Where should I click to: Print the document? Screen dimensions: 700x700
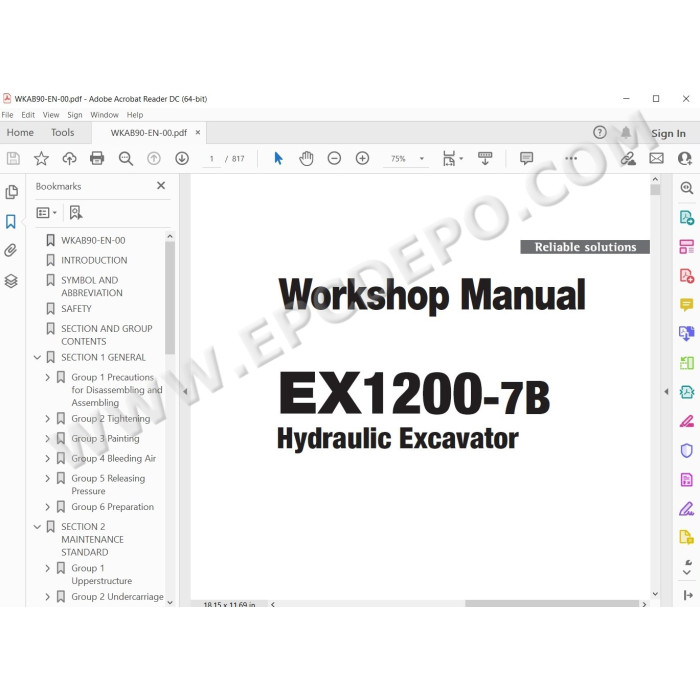click(x=97, y=158)
